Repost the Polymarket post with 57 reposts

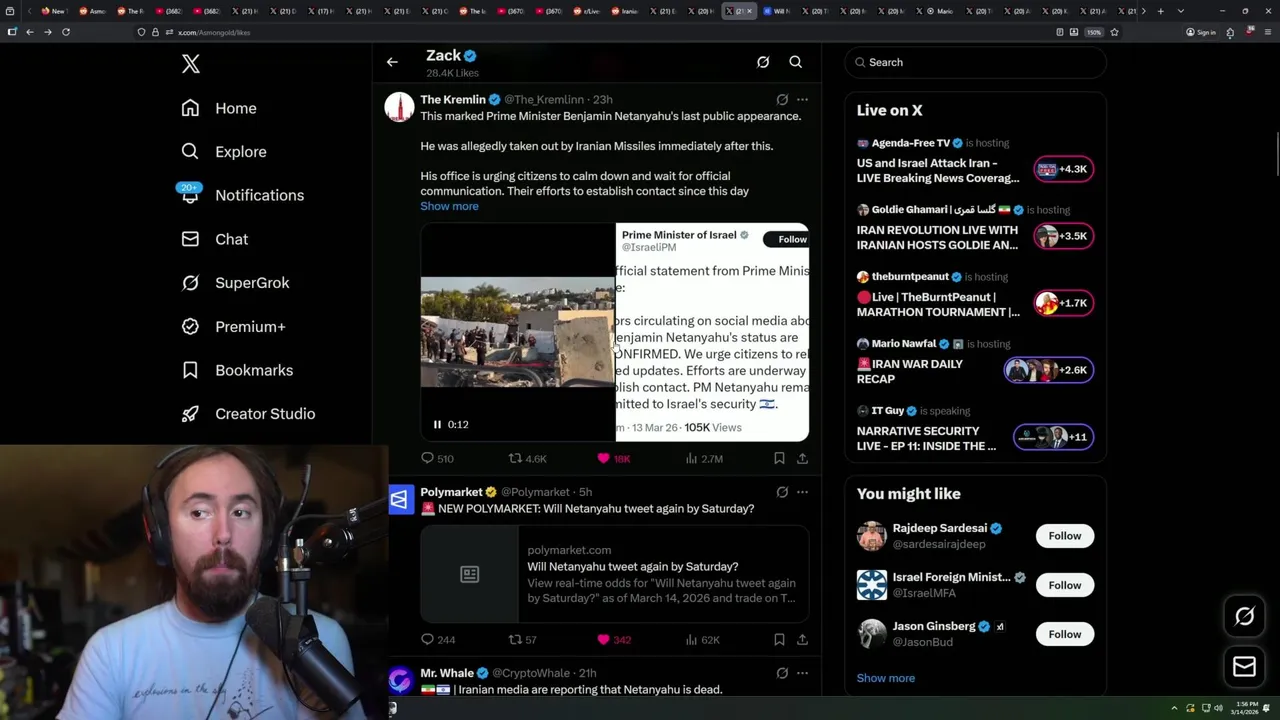point(522,639)
